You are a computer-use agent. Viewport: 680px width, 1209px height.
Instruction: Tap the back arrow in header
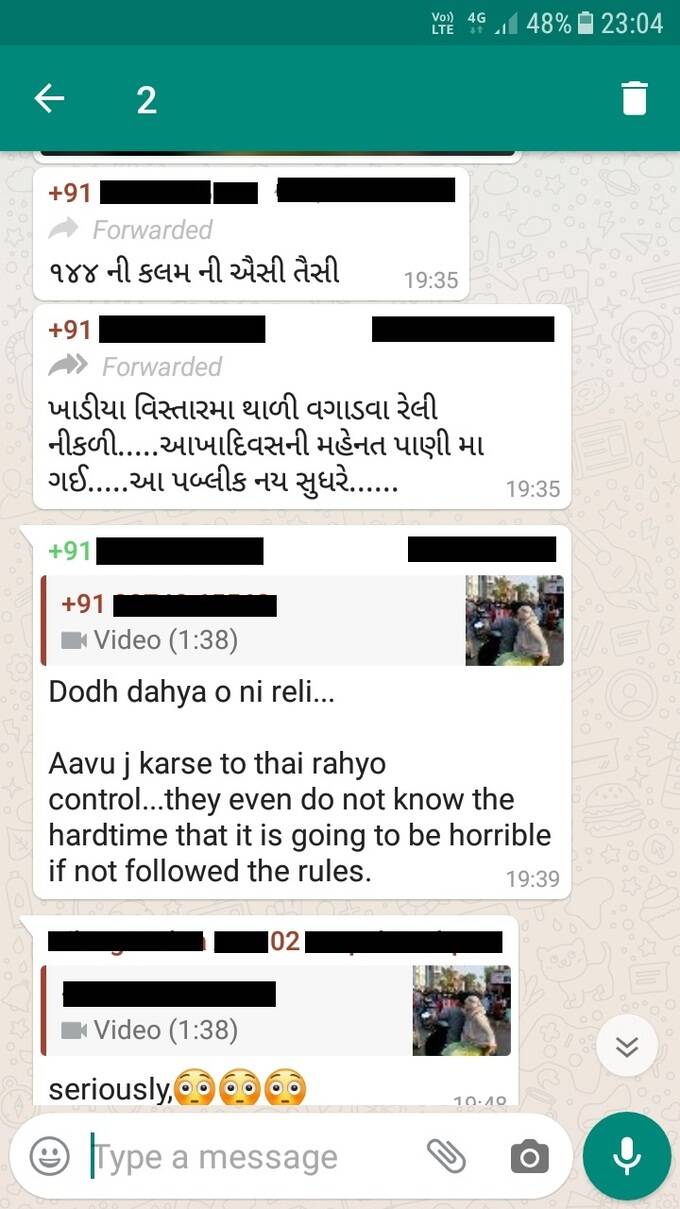pos(49,98)
